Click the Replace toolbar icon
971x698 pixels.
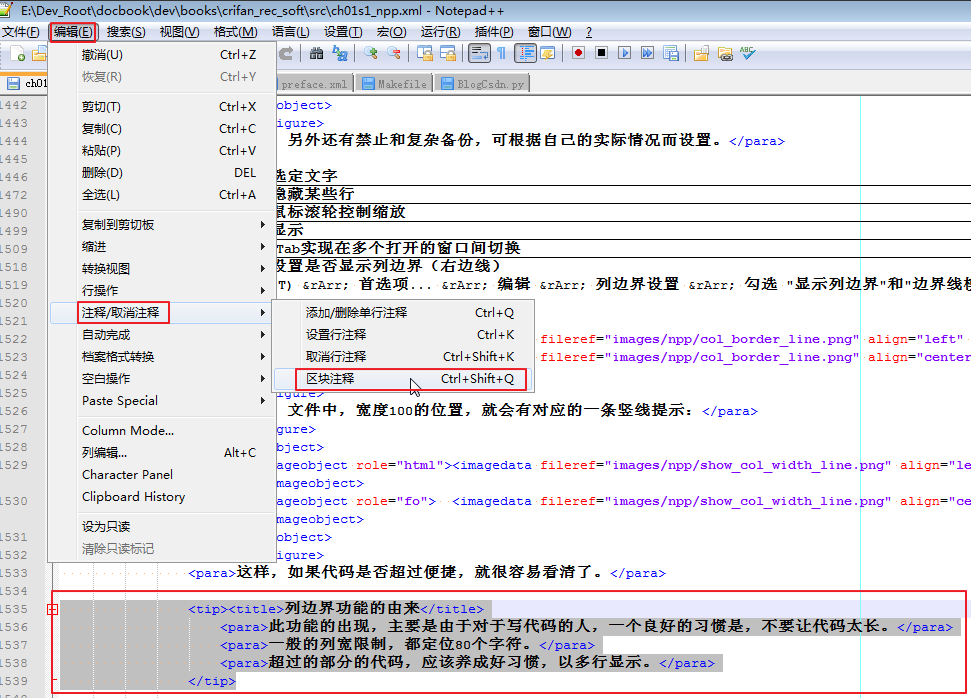[x=340, y=53]
